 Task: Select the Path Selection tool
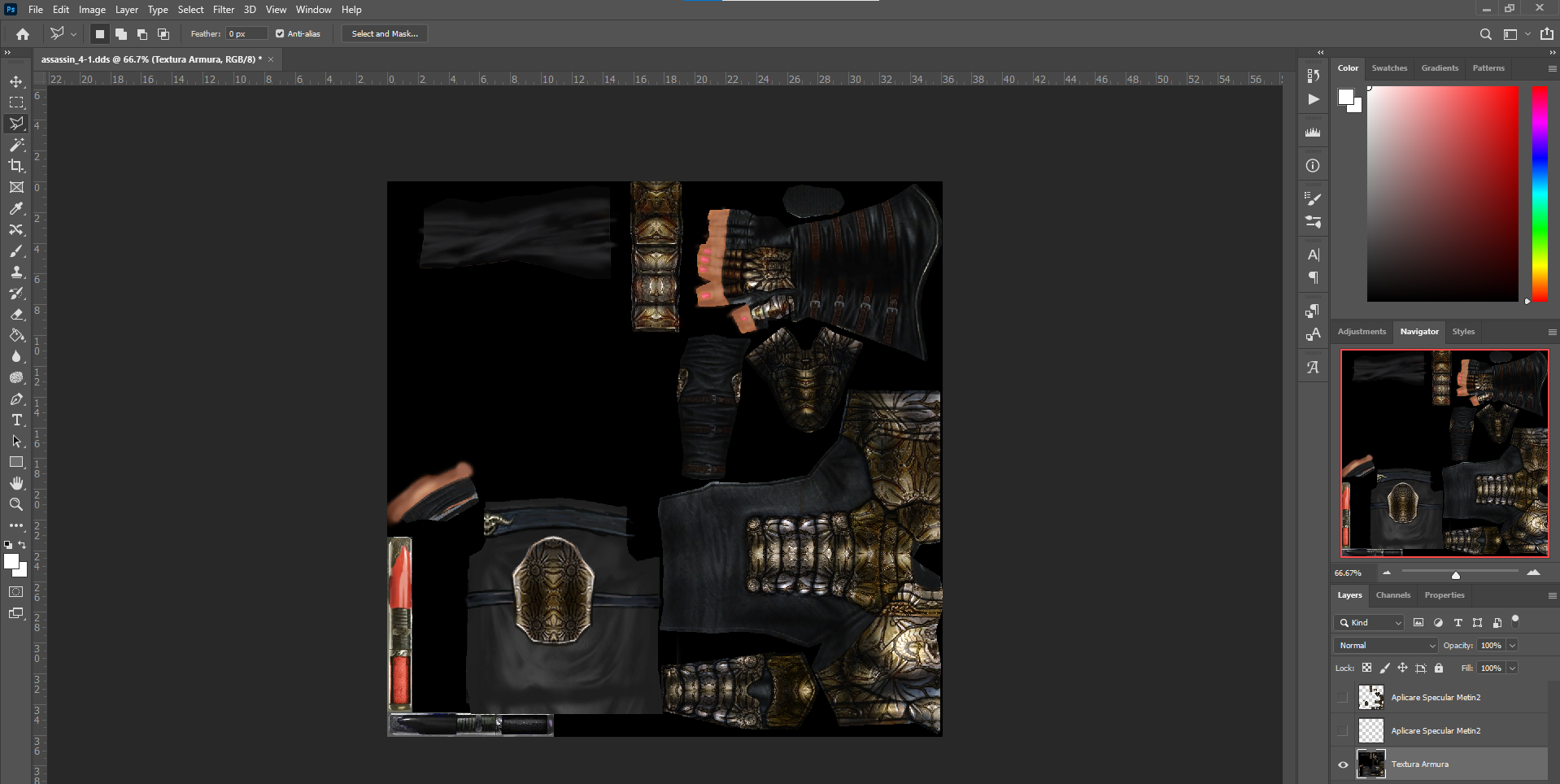(x=16, y=441)
